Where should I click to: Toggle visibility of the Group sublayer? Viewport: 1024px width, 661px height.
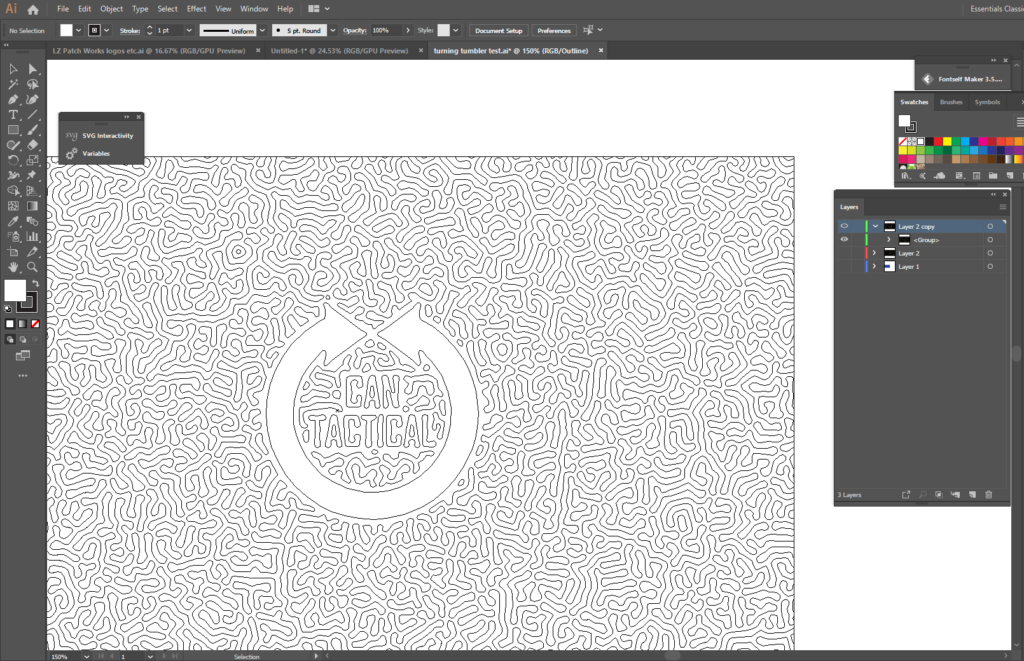(844, 240)
